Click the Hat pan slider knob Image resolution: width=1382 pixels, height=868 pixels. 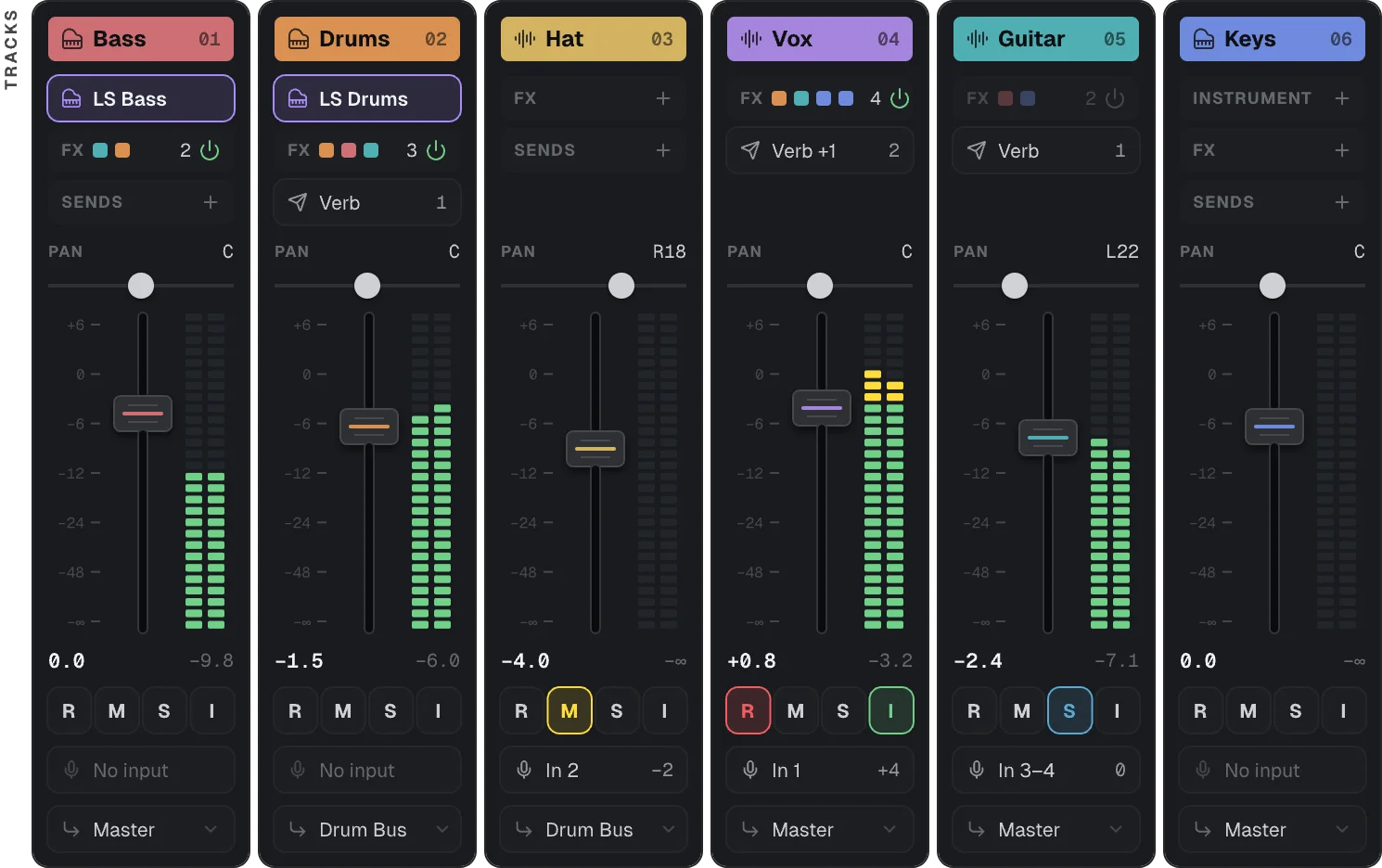pos(621,286)
